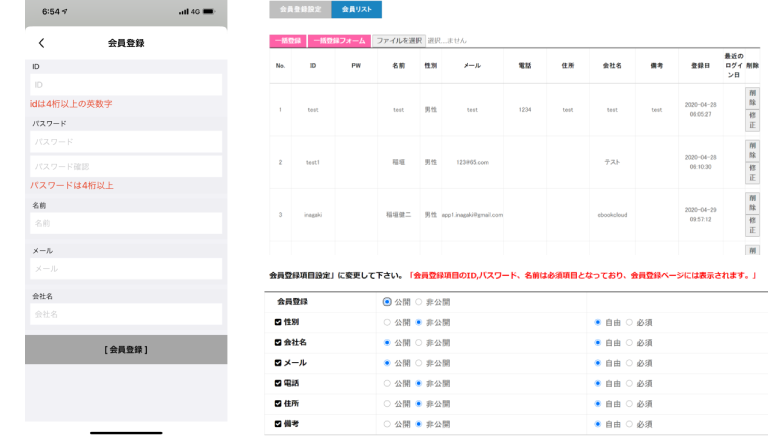Image resolution: width=768 pixels, height=438 pixels.
Task: Open the 会員リスト tab
Action: pos(349,11)
